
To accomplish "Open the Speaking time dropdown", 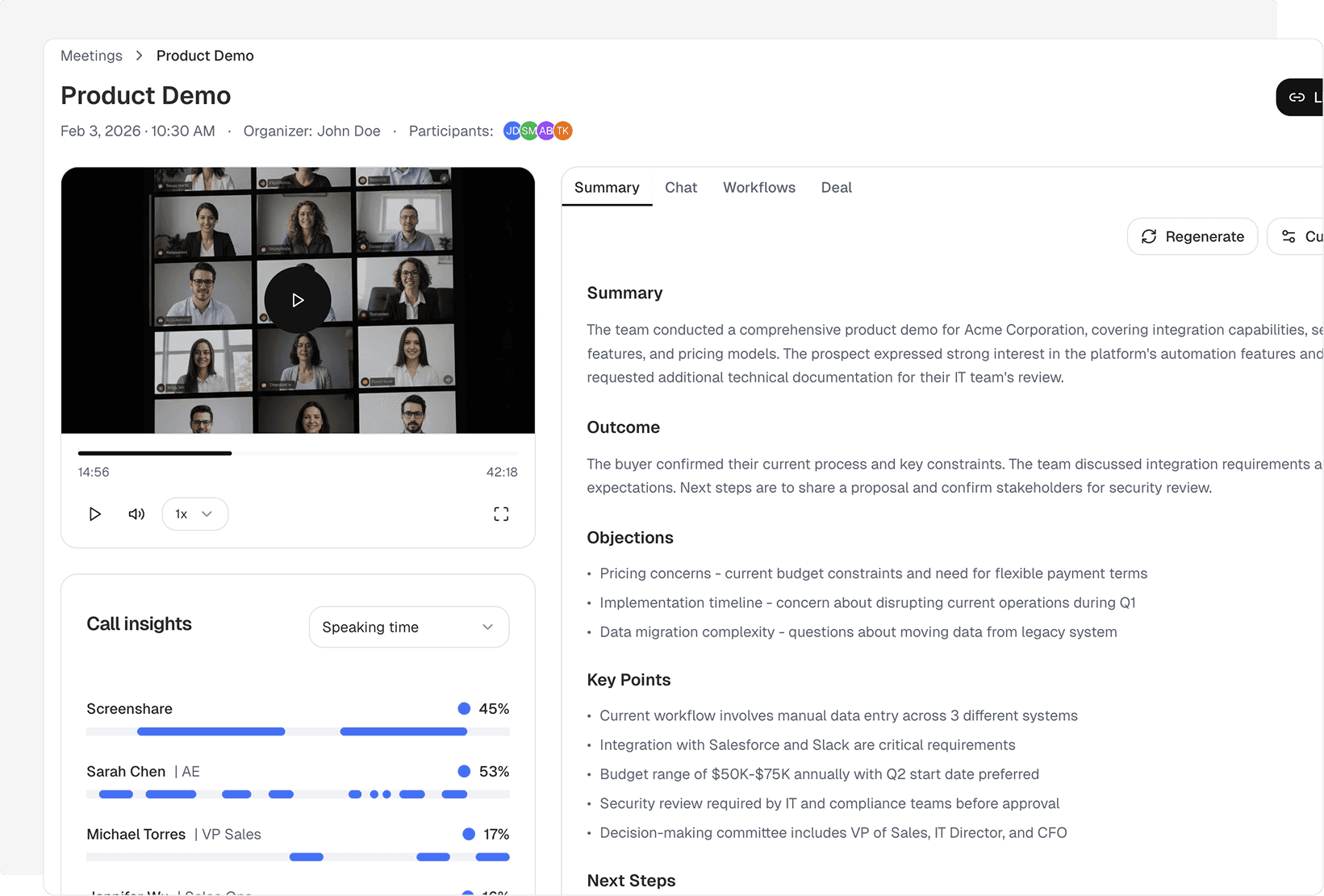I will point(409,627).
